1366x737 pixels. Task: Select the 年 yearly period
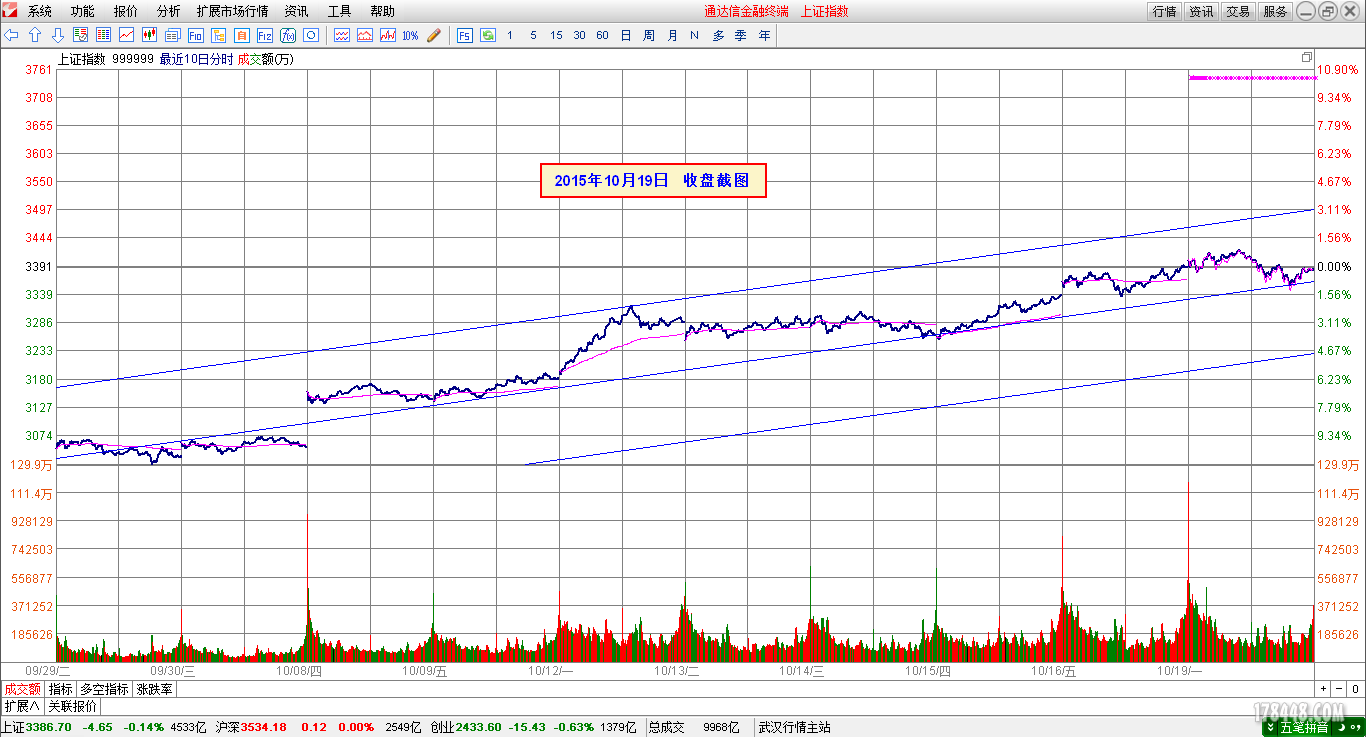tap(764, 35)
